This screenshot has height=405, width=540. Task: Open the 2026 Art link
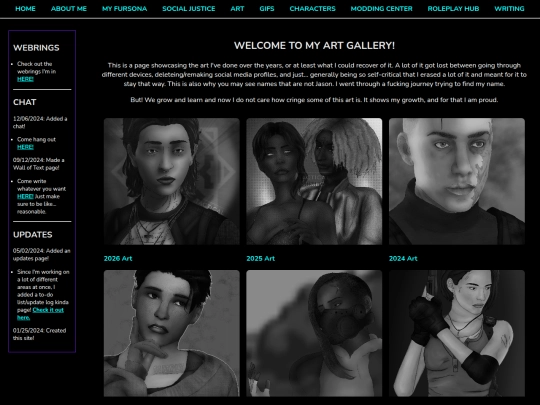click(118, 259)
